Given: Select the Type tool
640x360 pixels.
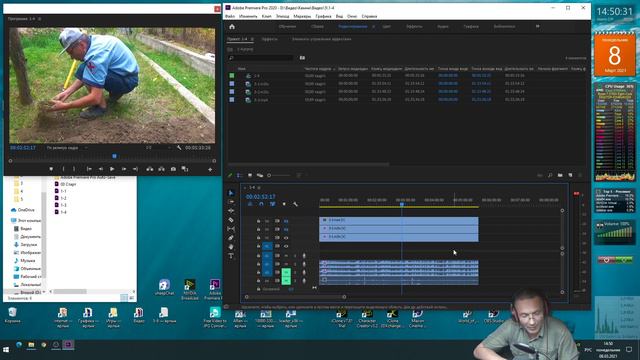Looking at the screenshot, I should pos(231,256).
